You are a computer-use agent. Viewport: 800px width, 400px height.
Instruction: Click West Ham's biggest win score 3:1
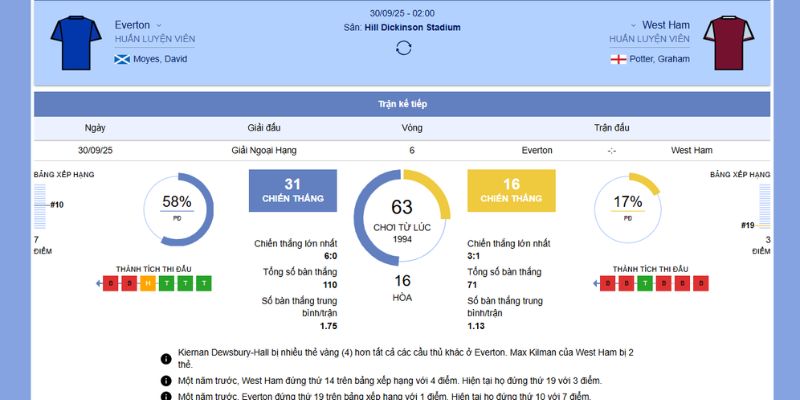click(x=473, y=256)
